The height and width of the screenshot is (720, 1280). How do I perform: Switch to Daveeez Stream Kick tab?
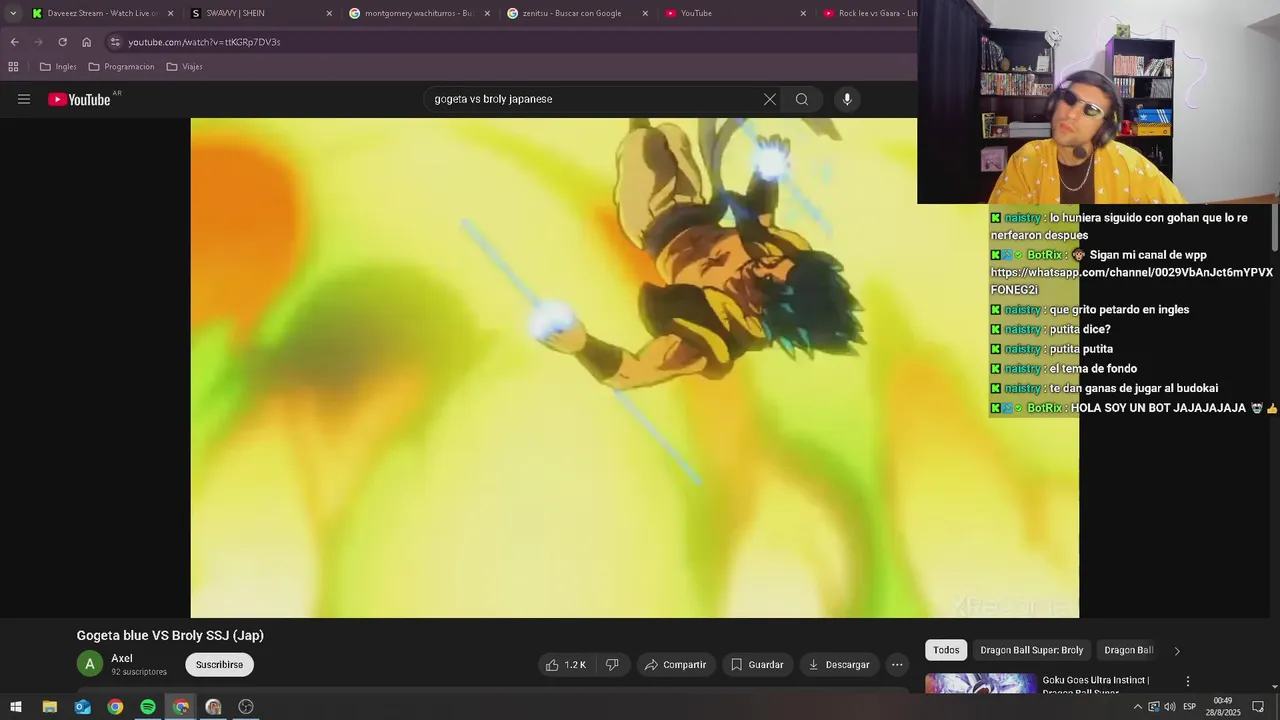(95, 13)
